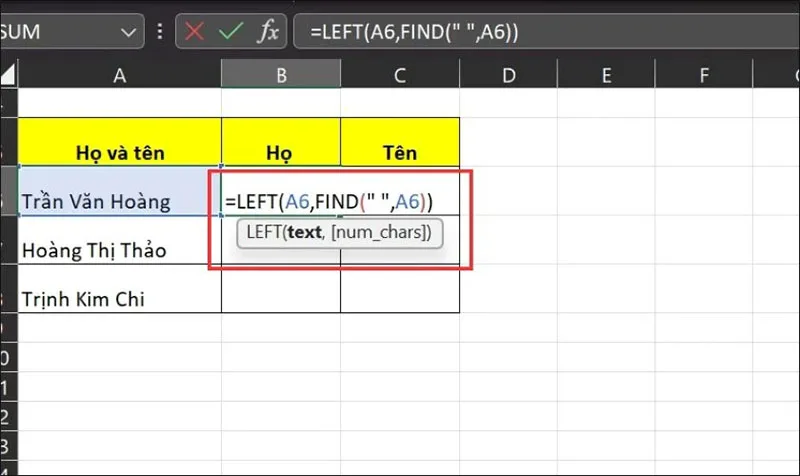Click the 'Họ' header cell
Viewport: 800px width, 476px height.
click(281, 142)
